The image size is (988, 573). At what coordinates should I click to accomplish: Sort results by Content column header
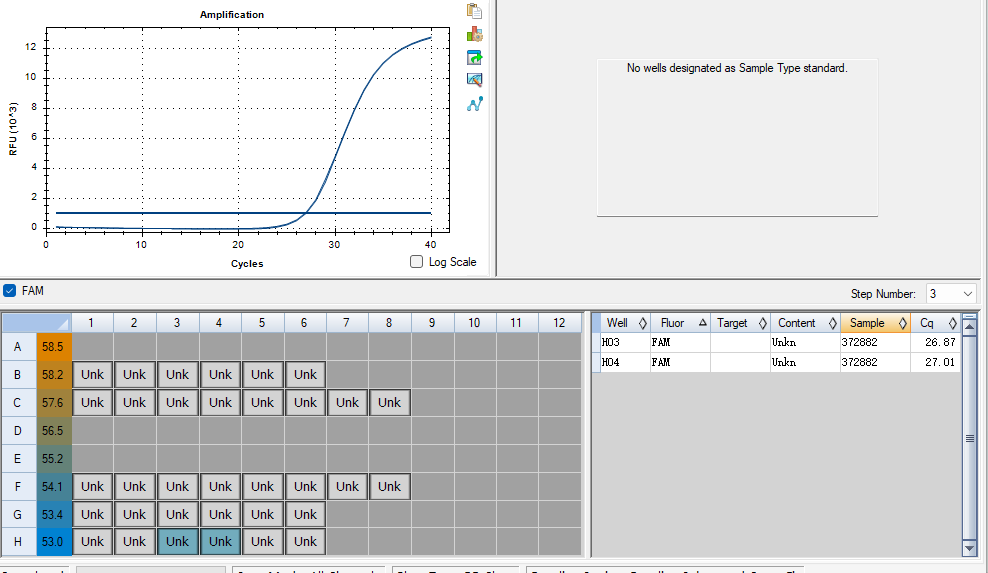click(x=805, y=323)
